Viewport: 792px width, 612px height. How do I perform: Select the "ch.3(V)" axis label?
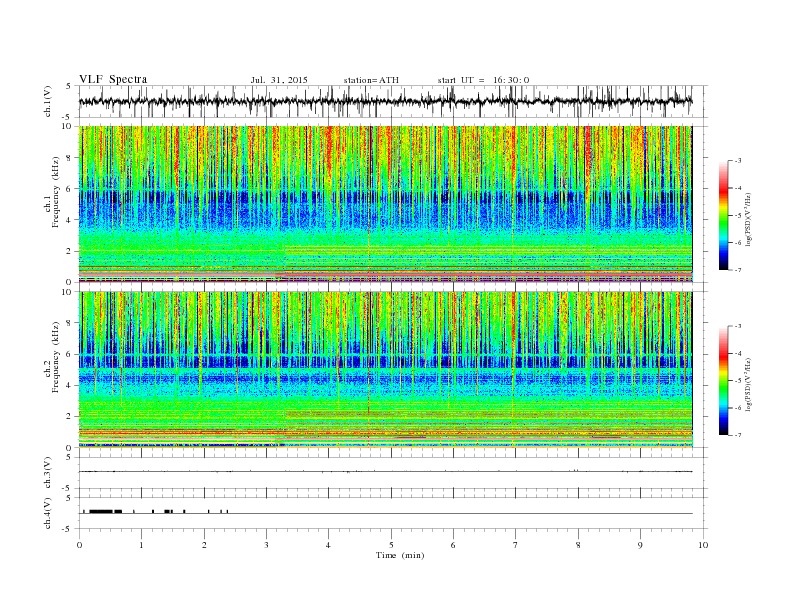click(48, 472)
